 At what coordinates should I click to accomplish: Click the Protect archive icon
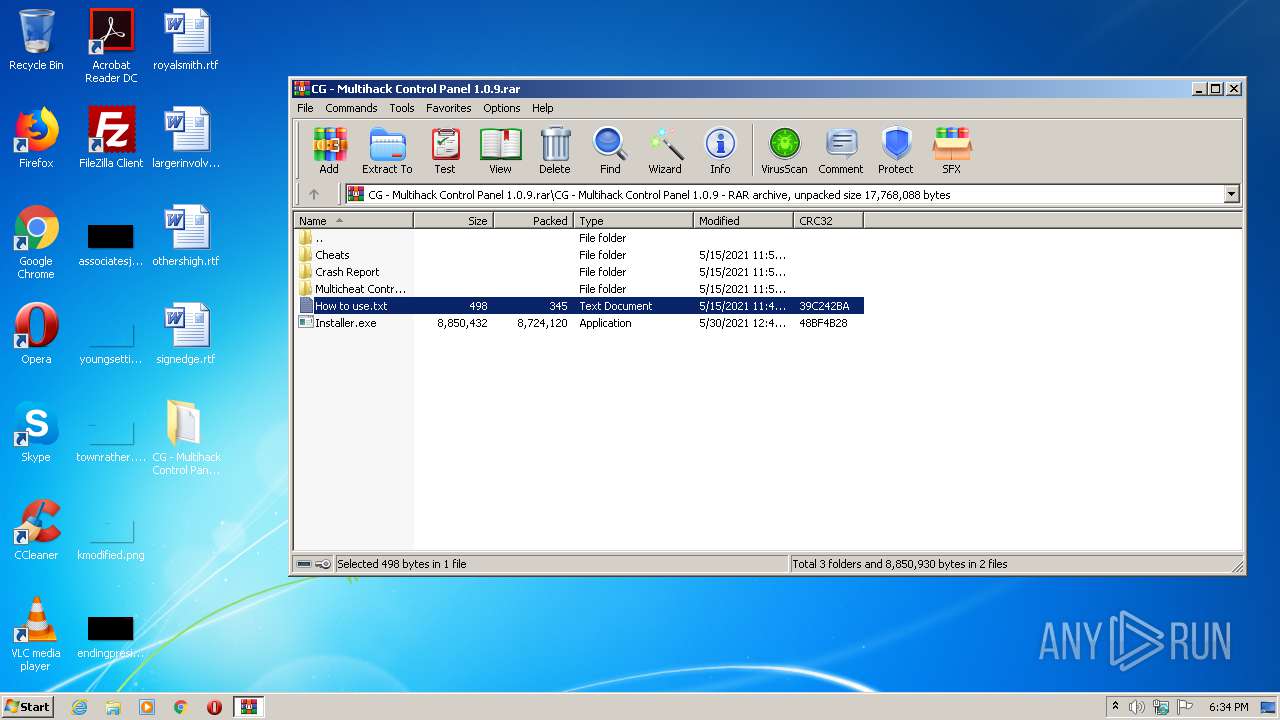[x=896, y=151]
